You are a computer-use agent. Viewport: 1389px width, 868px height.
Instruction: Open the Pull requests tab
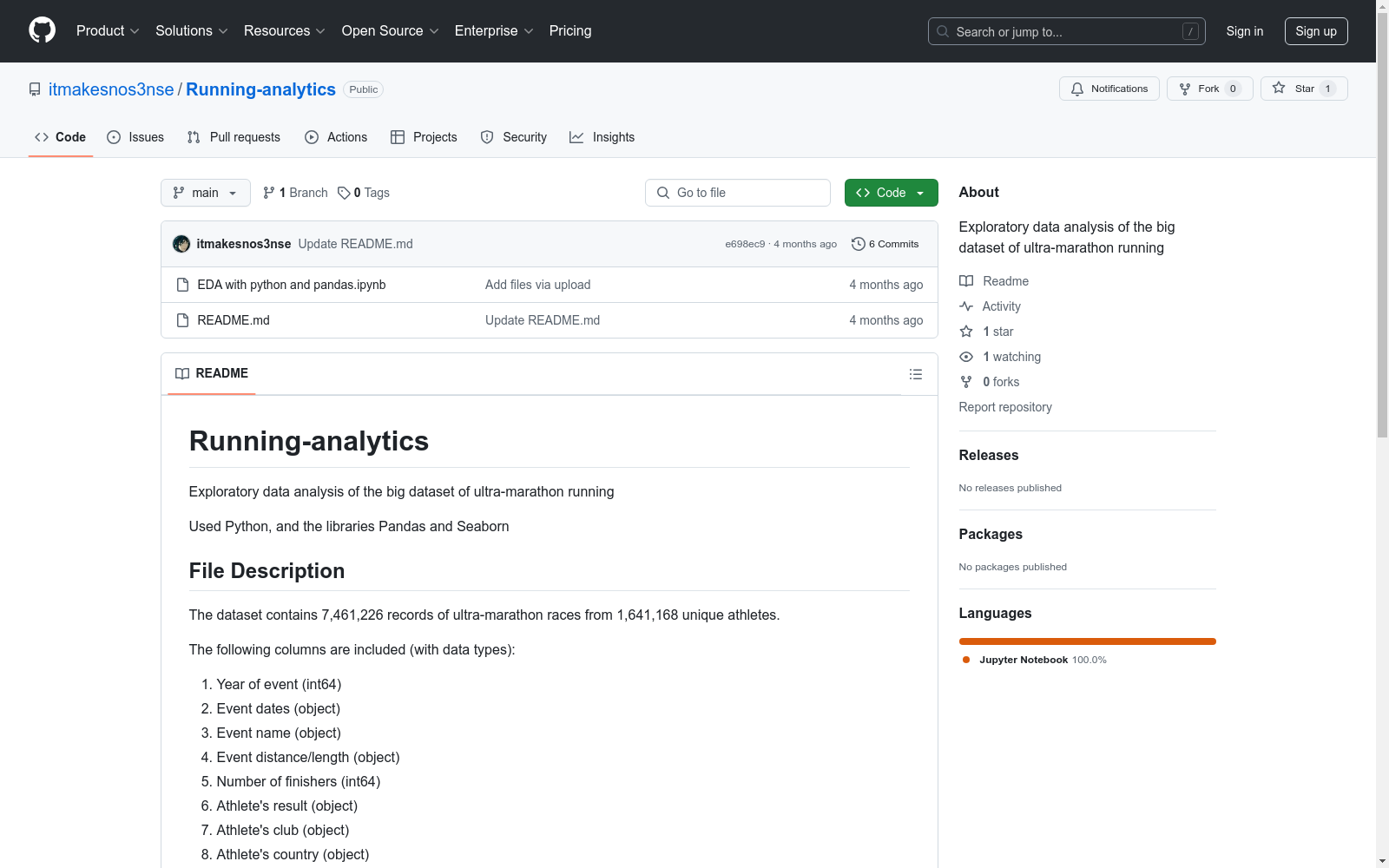pos(234,137)
